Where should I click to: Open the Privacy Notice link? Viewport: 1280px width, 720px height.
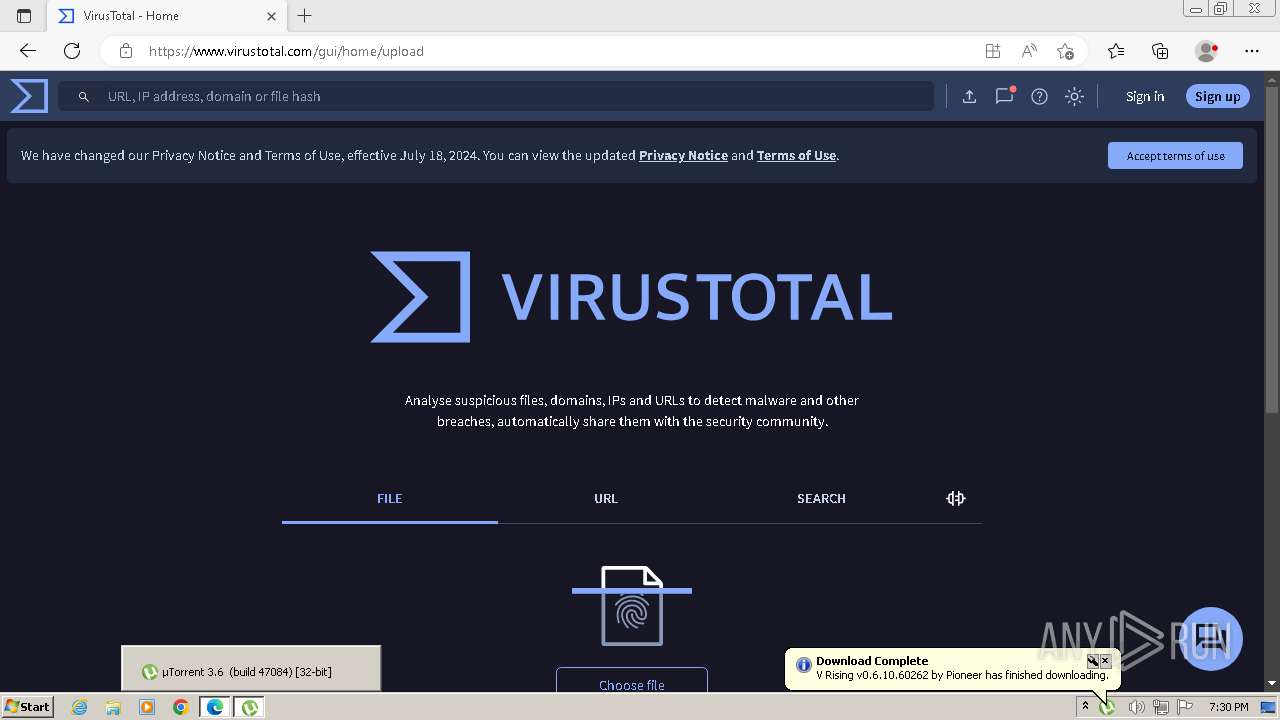pos(683,155)
